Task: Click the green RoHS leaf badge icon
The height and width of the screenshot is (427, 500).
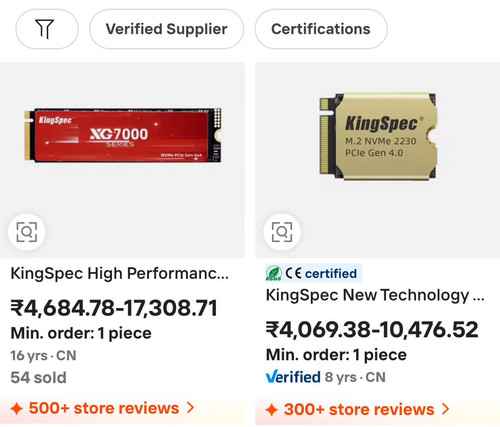Action: tap(274, 273)
